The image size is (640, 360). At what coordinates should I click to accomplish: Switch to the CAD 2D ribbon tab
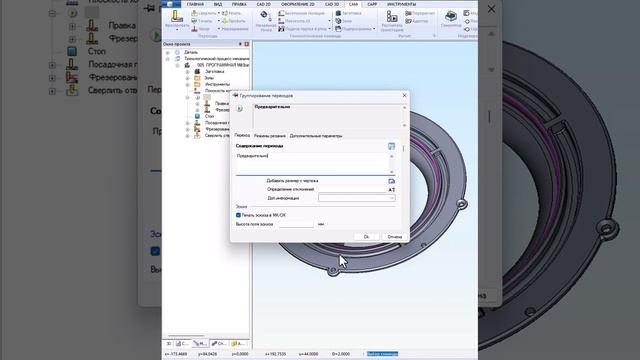tap(264, 4)
